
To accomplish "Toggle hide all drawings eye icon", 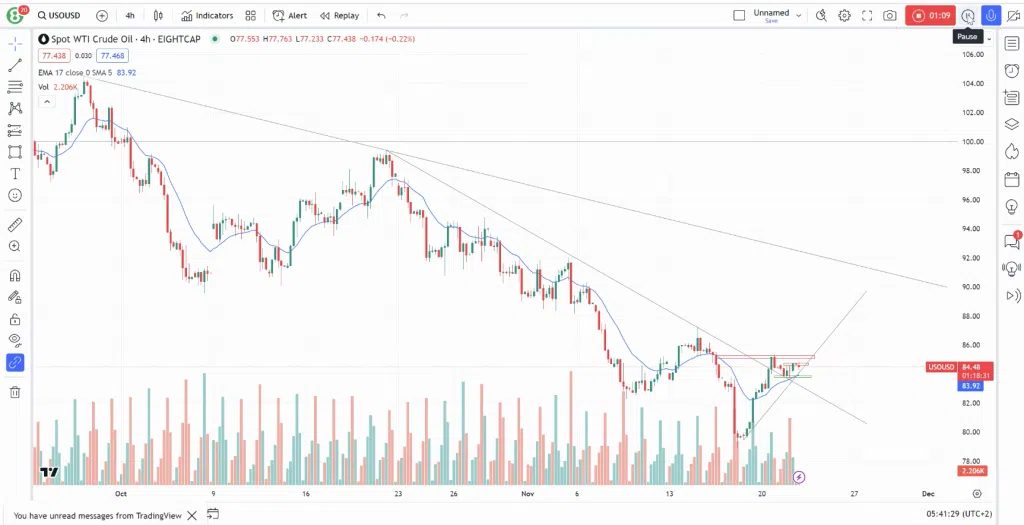I will [15, 340].
